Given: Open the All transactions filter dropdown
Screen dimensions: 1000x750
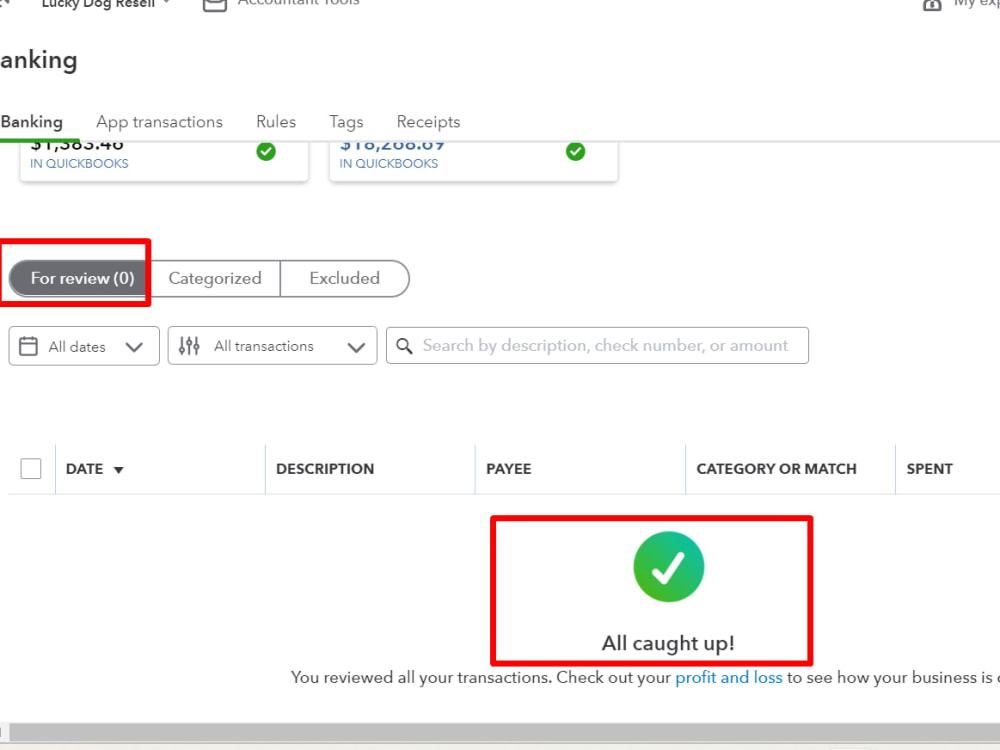Looking at the screenshot, I should pyautogui.click(x=272, y=346).
